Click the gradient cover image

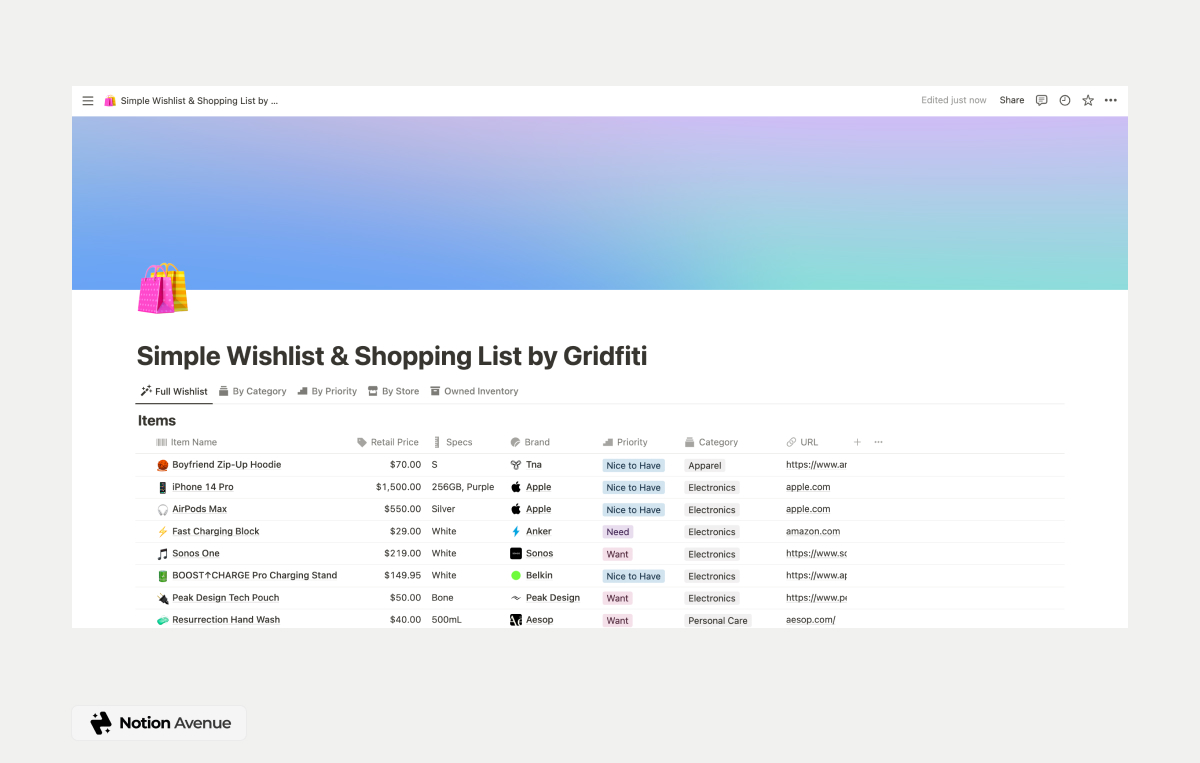point(600,203)
